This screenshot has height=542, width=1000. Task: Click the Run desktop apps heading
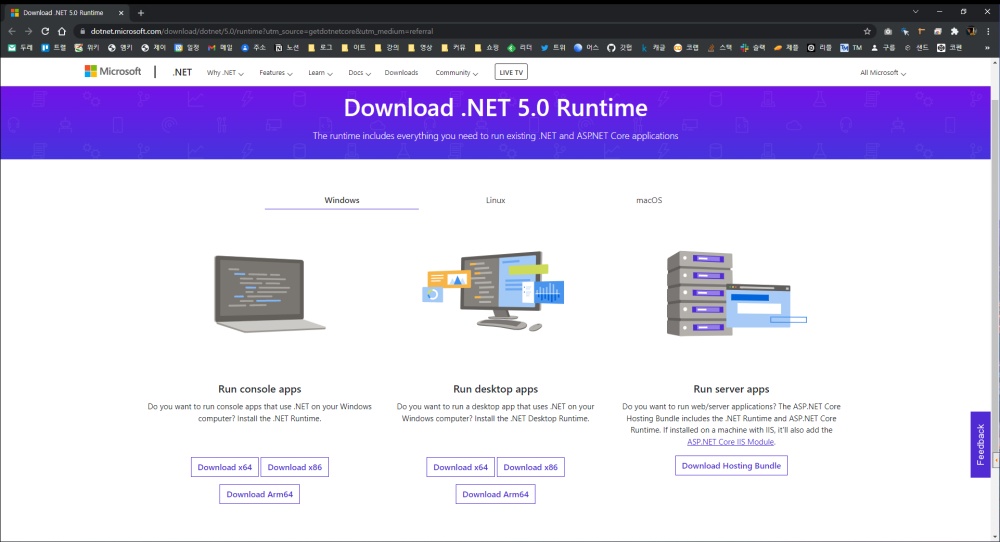496,389
